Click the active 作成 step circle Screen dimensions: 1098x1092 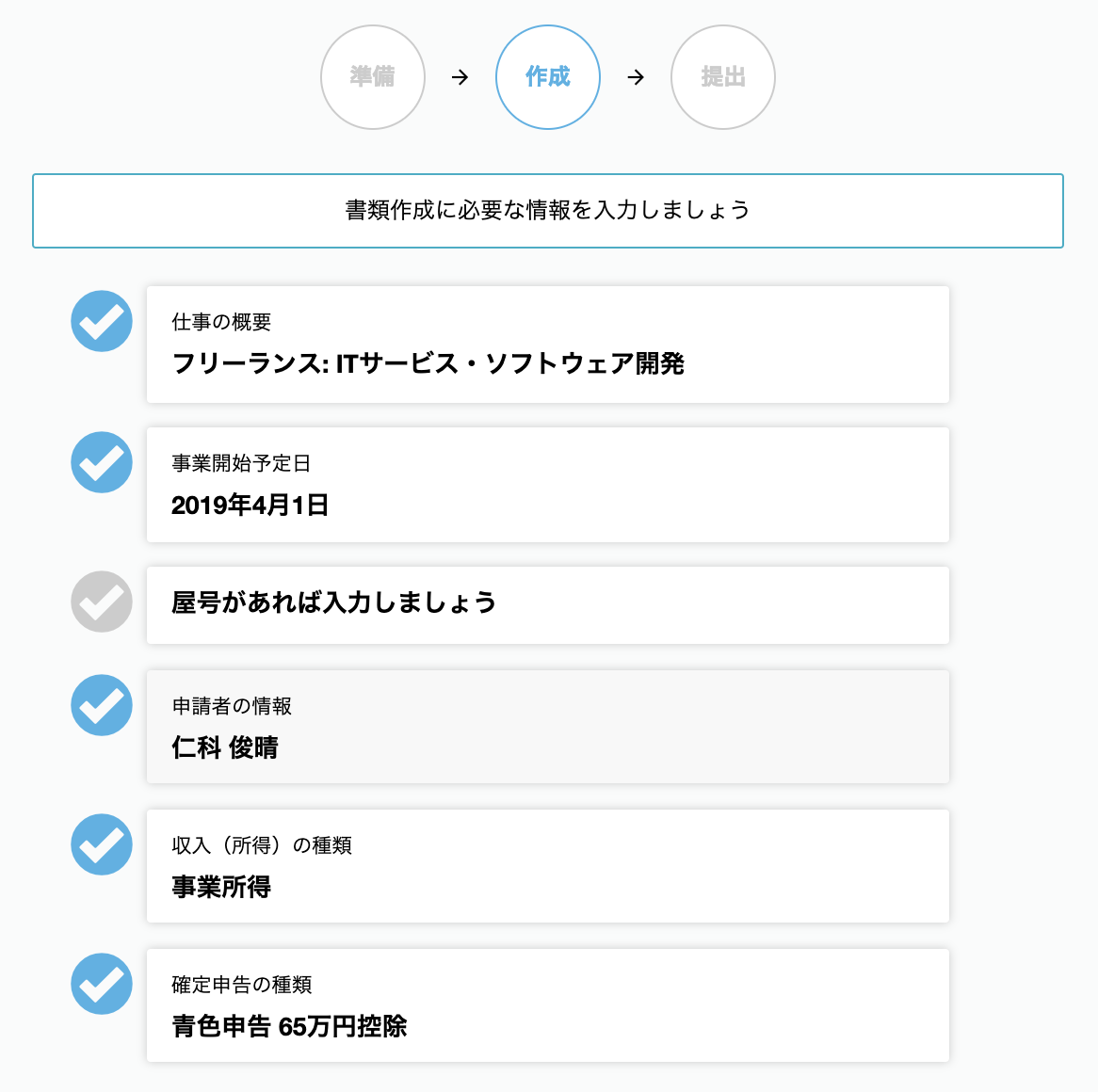click(548, 77)
